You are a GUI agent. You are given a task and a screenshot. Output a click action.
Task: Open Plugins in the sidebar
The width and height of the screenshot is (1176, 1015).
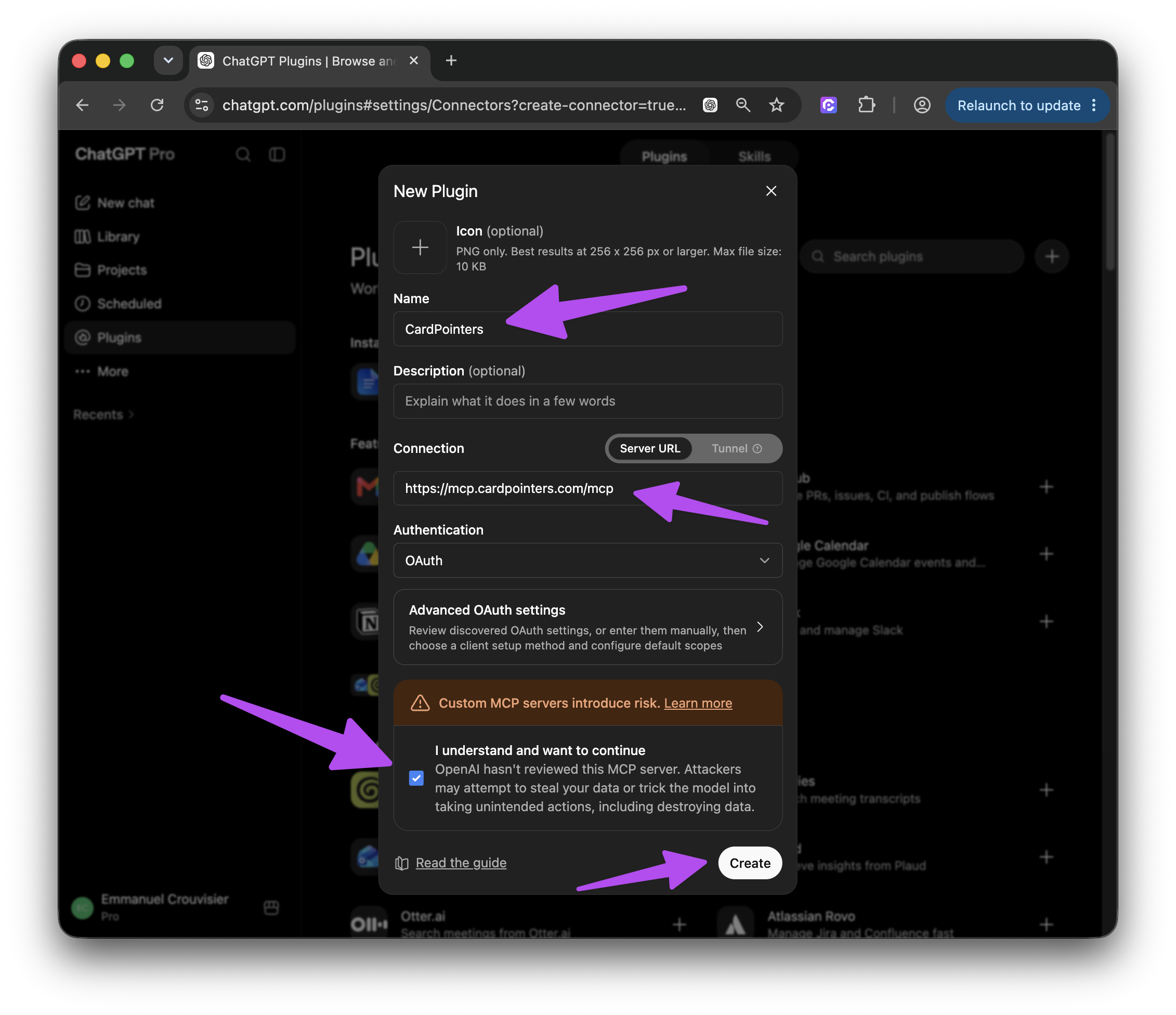click(x=180, y=337)
